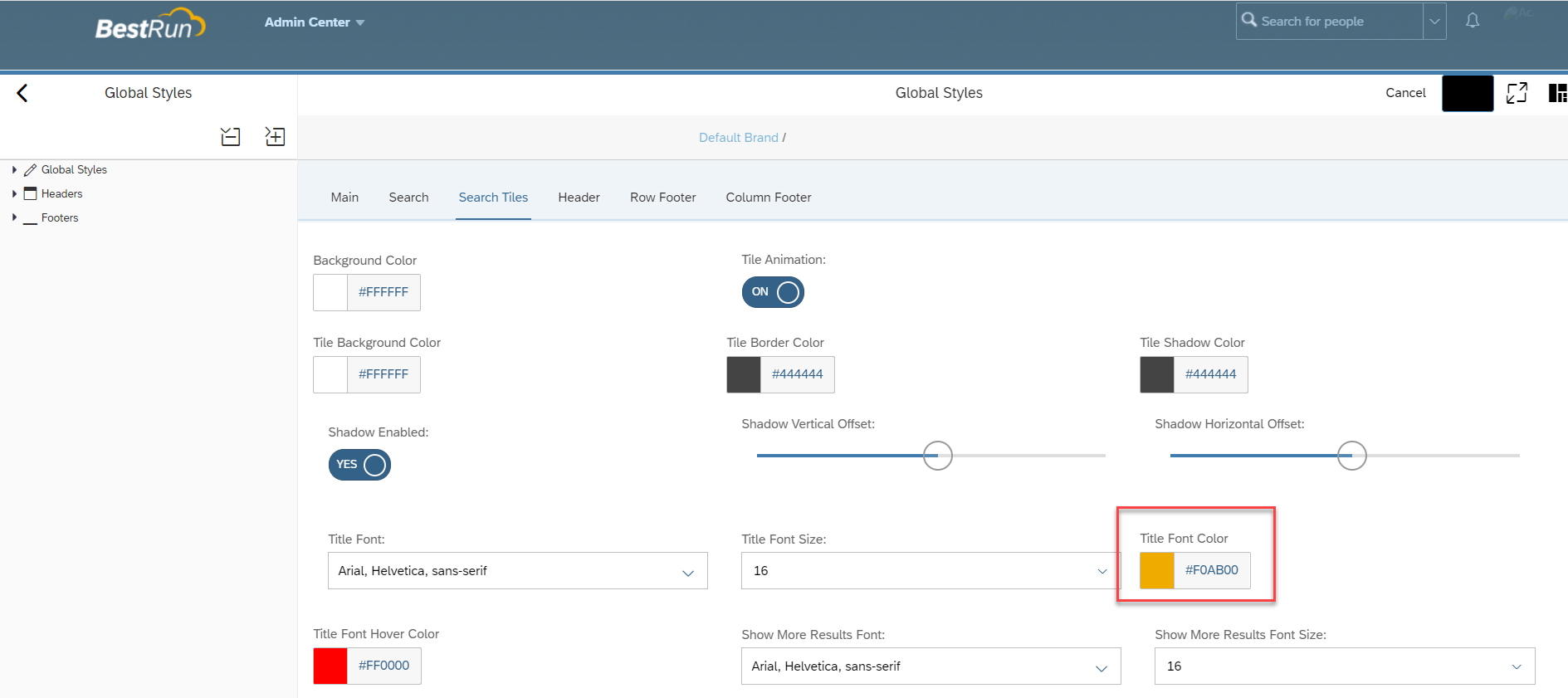Open the Default Brand breadcrumb link
Screen dimensions: 1568x698
[x=739, y=138]
